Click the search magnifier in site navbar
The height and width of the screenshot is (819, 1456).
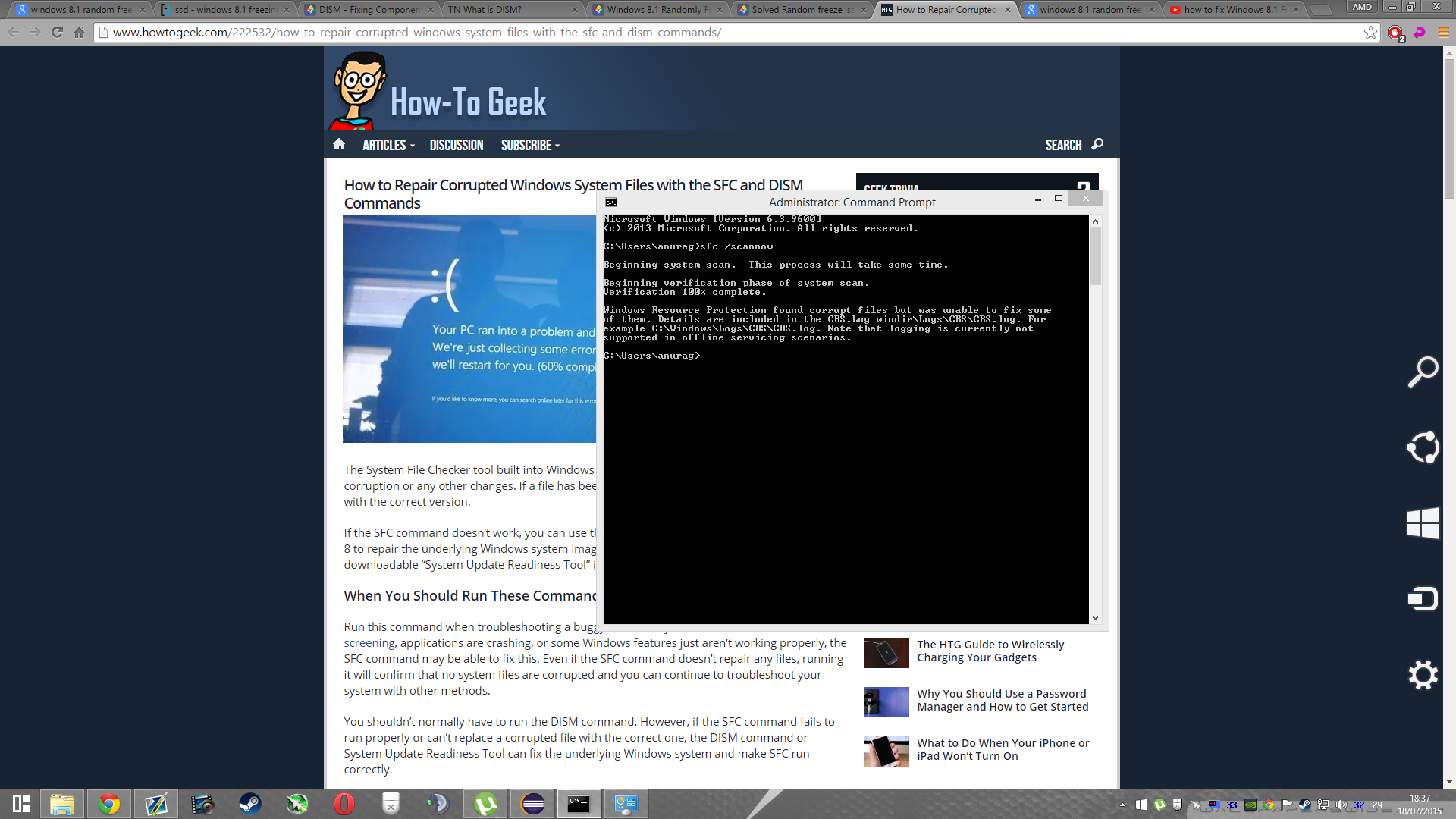(1097, 145)
